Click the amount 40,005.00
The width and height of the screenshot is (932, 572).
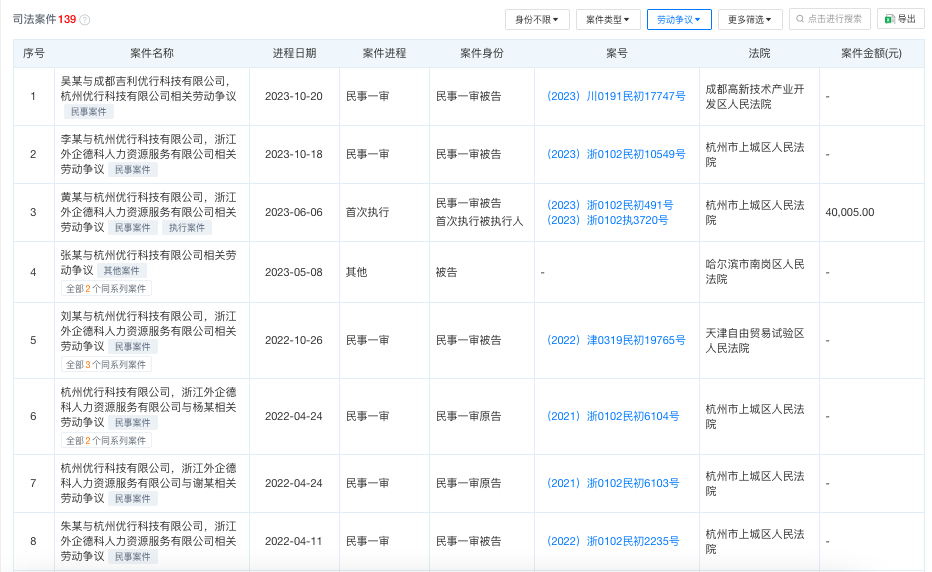850,212
